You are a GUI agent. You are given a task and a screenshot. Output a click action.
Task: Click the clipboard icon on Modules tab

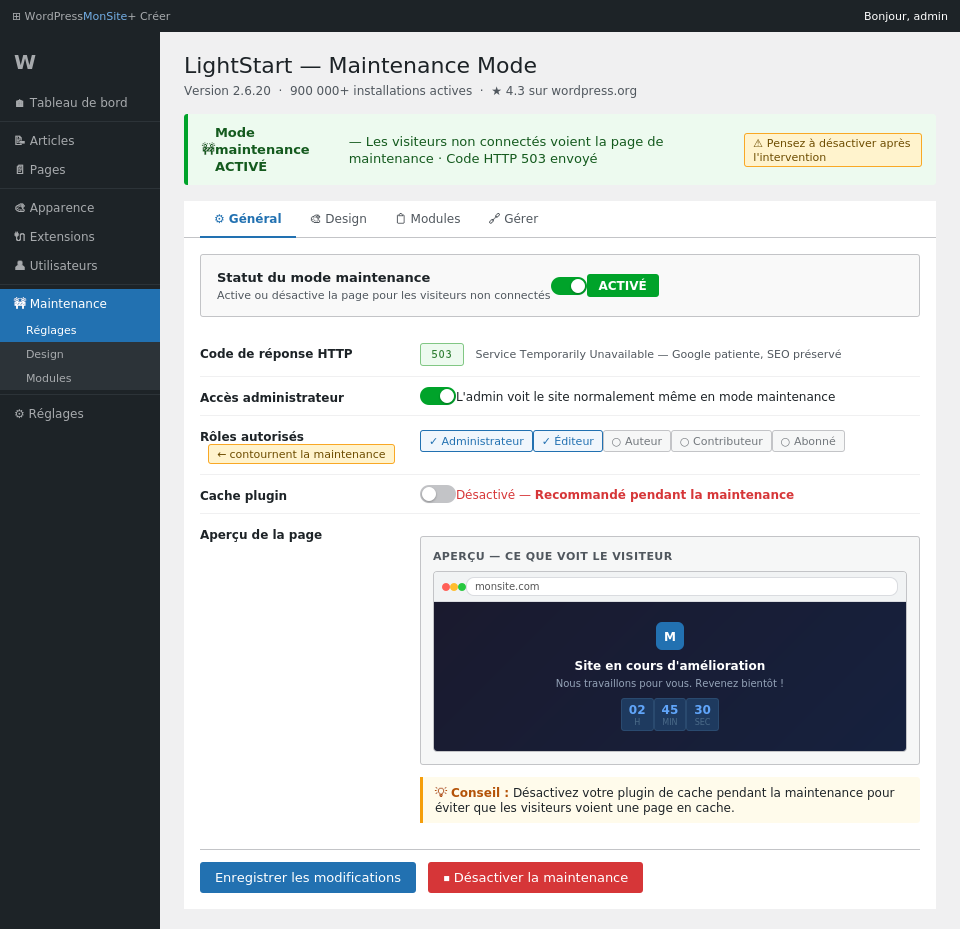[x=400, y=219]
